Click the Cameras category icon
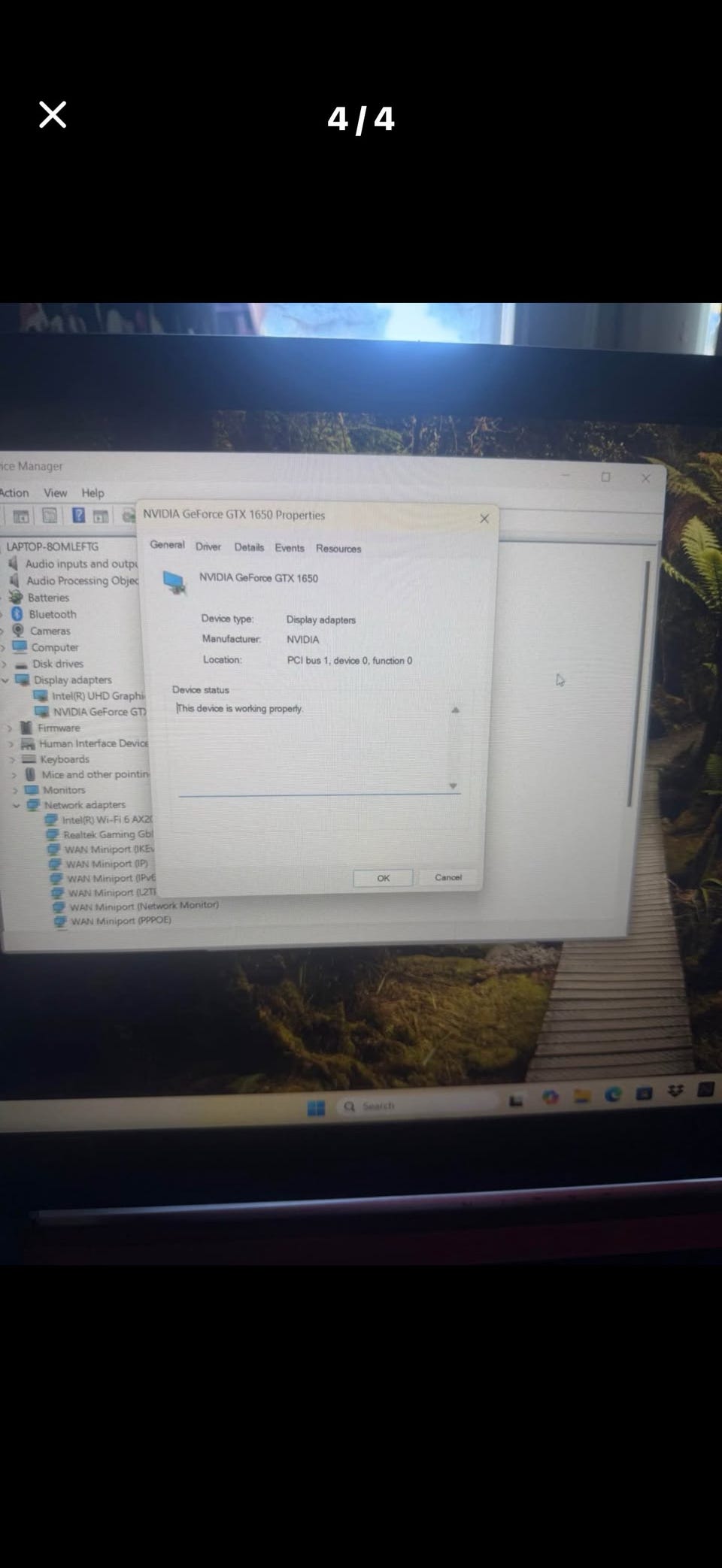Image resolution: width=722 pixels, height=1568 pixels. point(19,631)
